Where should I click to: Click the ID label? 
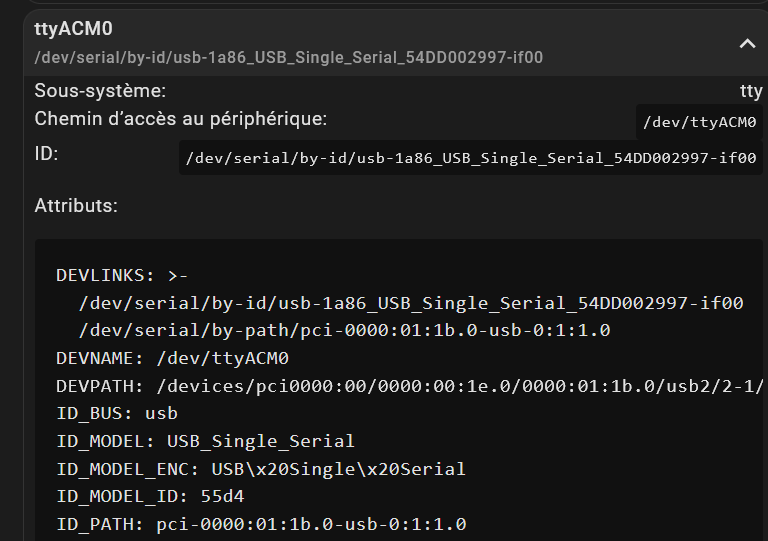point(46,153)
